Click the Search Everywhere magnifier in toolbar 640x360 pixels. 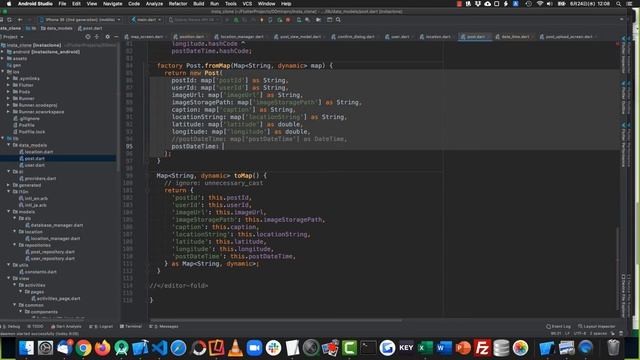338,20
